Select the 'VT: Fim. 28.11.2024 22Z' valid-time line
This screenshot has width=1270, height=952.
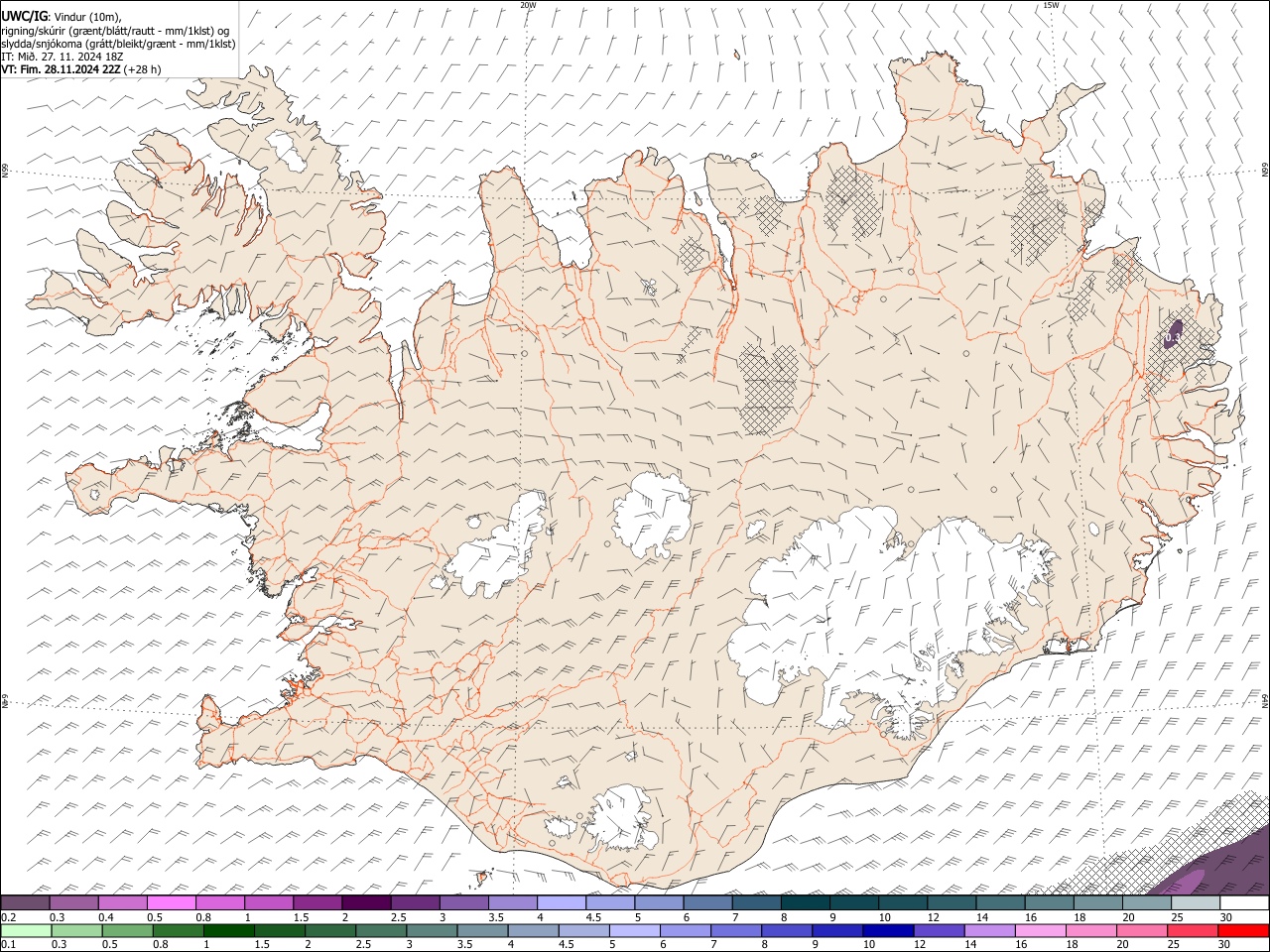pyautogui.click(x=61, y=69)
